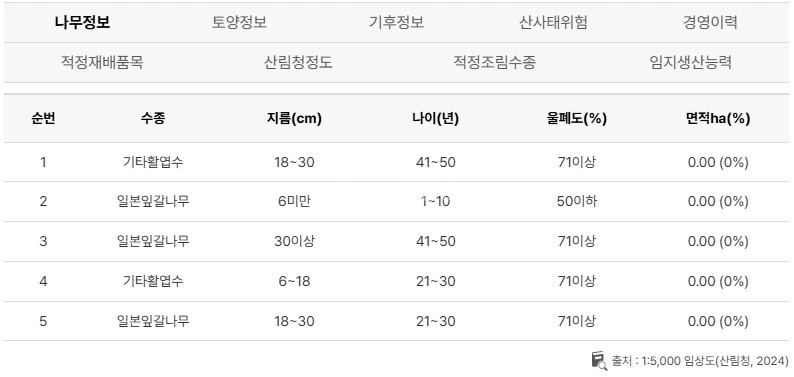The width and height of the screenshot is (794, 377).
Task: Select row 1 기타활엽수 species cell
Action: click(153, 162)
